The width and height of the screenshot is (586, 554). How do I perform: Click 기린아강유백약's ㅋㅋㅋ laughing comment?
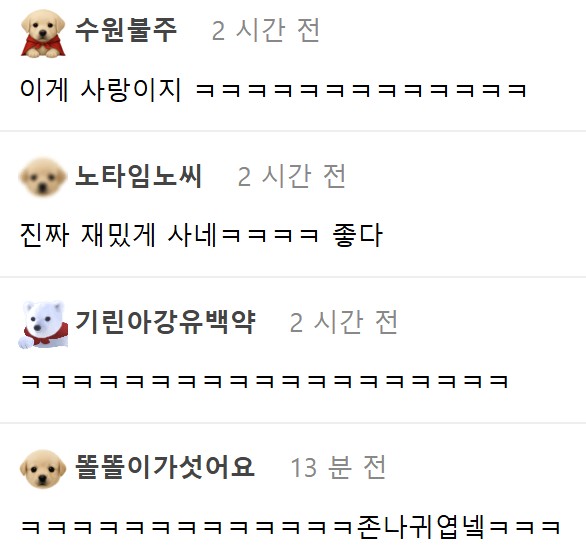coord(265,382)
